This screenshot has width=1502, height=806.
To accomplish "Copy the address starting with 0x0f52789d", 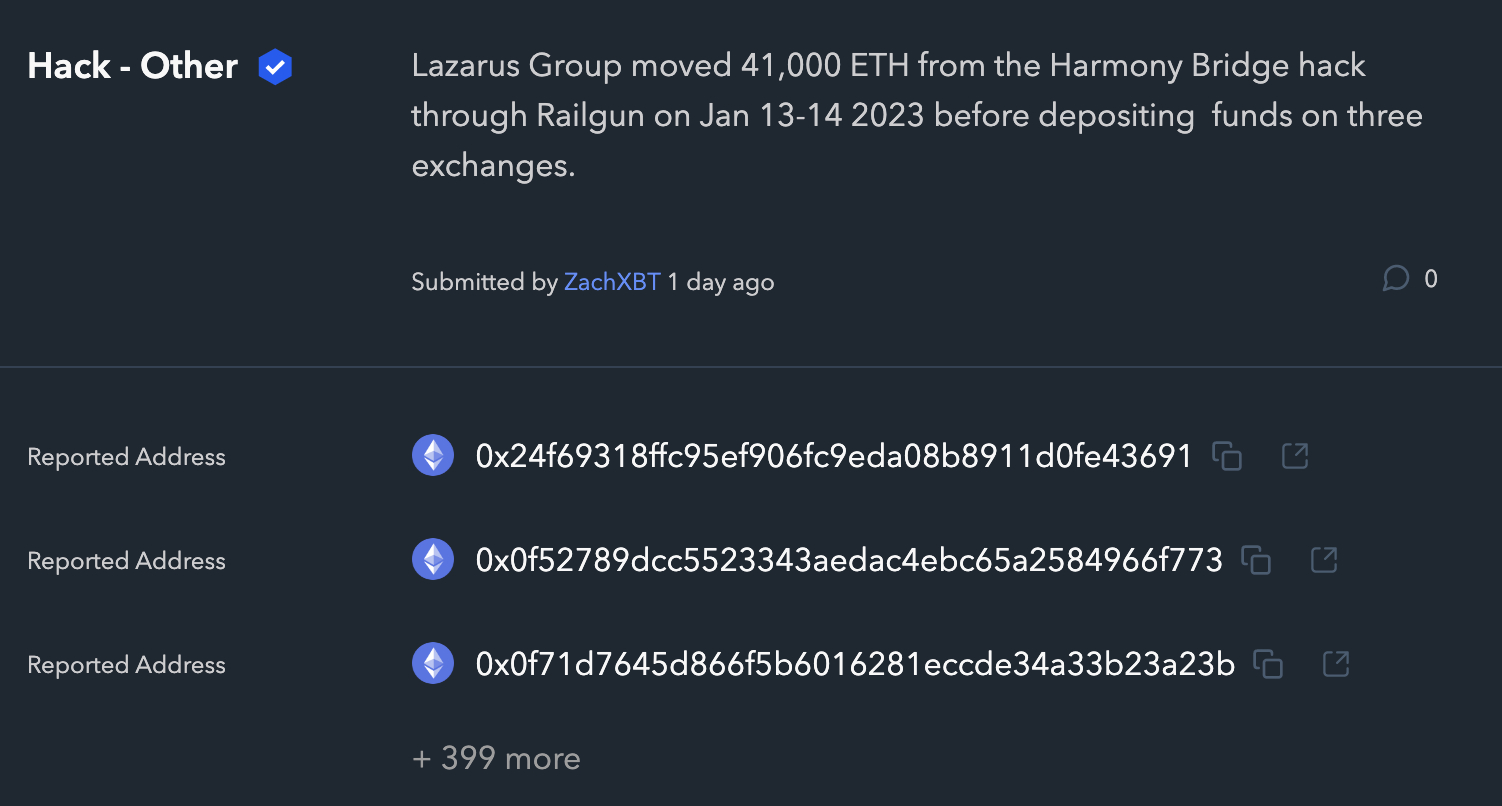I will pyautogui.click(x=1256, y=561).
